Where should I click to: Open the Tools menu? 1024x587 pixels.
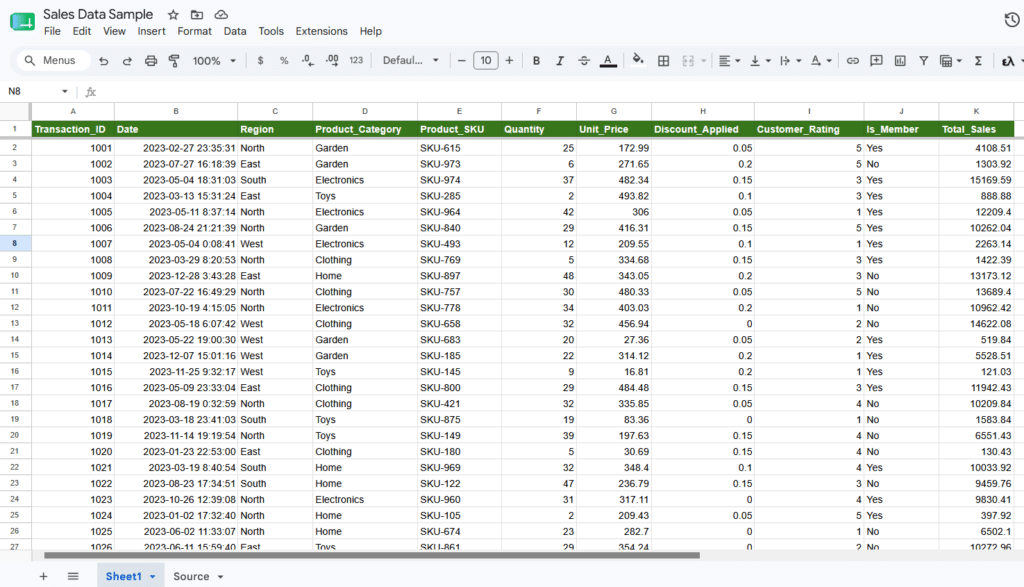[x=271, y=31]
